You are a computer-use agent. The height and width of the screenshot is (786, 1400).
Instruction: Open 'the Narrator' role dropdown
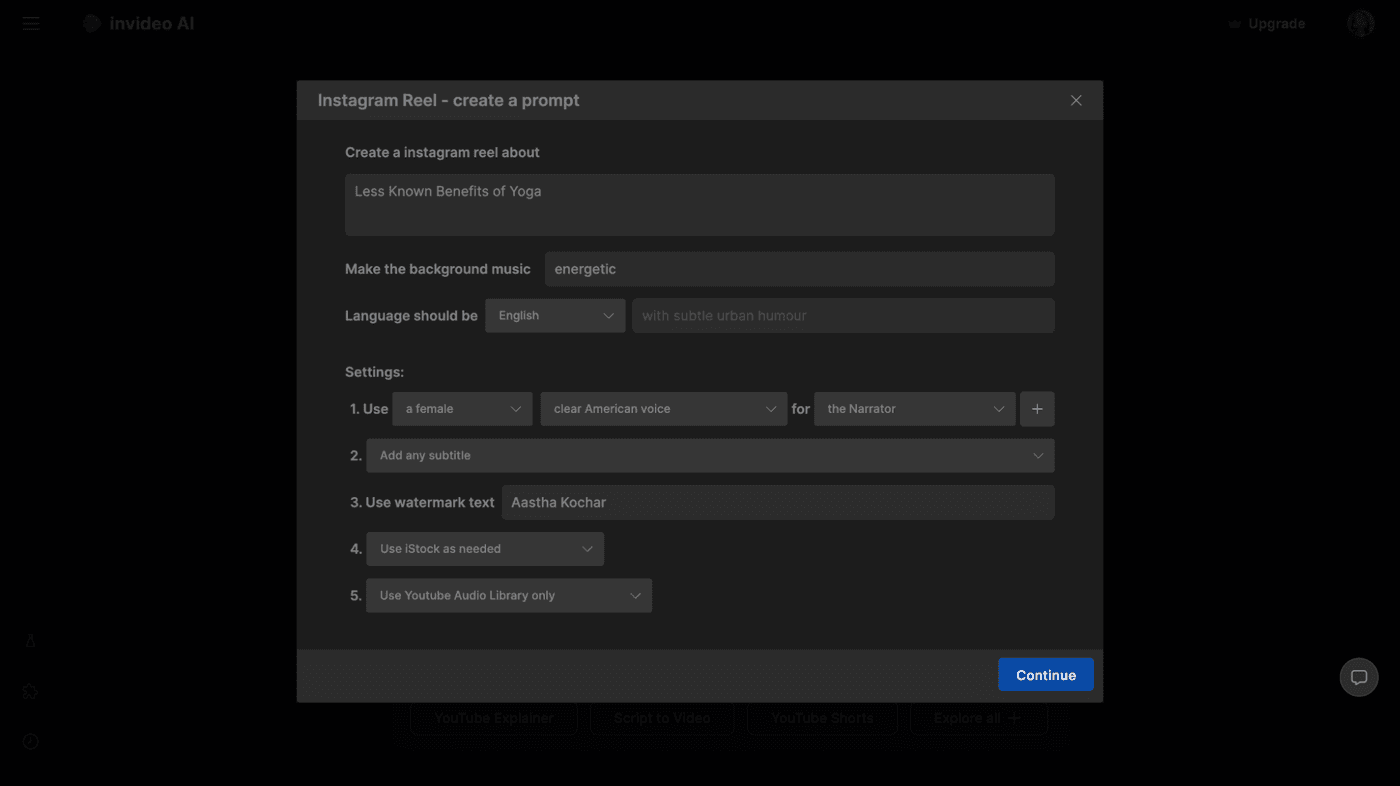pyautogui.click(x=914, y=409)
